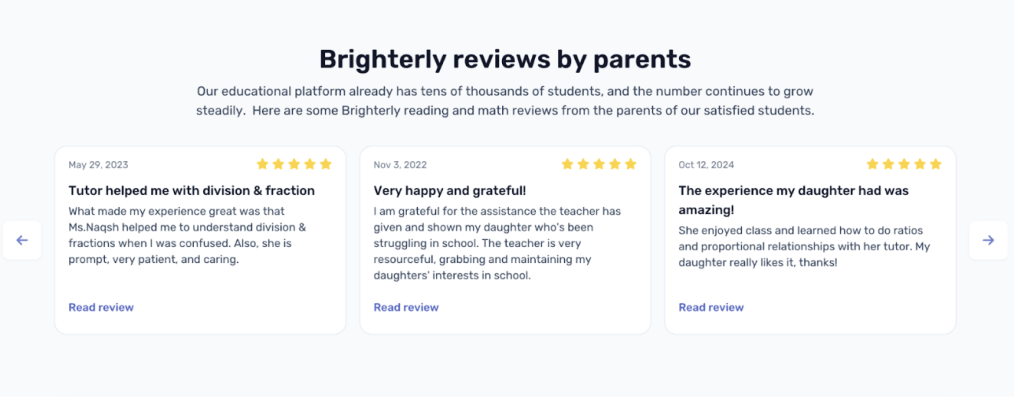Screen dimensions: 1024x405
Task: Click the star rating on Nov 3 review
Action: tap(598, 164)
